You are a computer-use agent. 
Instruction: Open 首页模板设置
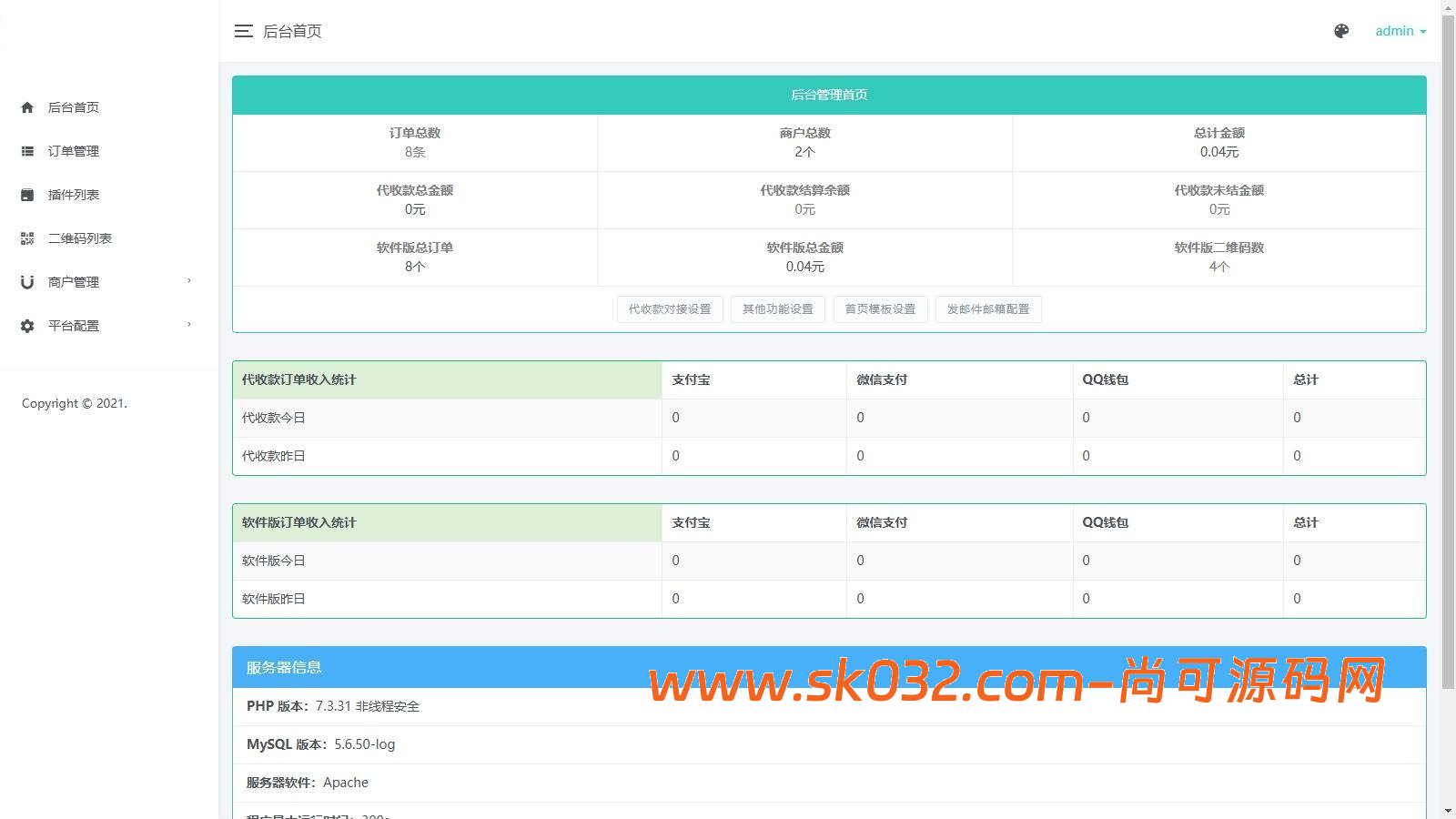coord(880,309)
